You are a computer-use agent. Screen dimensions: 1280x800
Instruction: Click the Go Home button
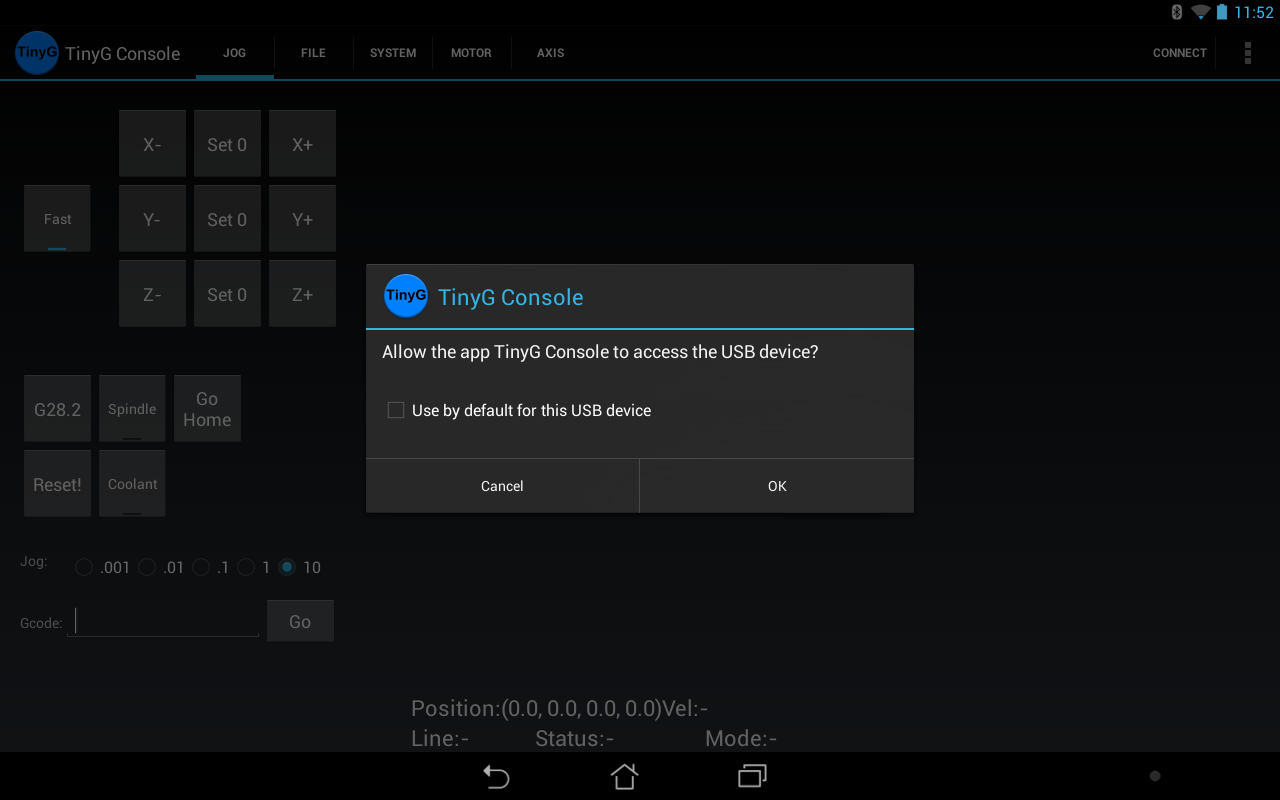point(207,409)
